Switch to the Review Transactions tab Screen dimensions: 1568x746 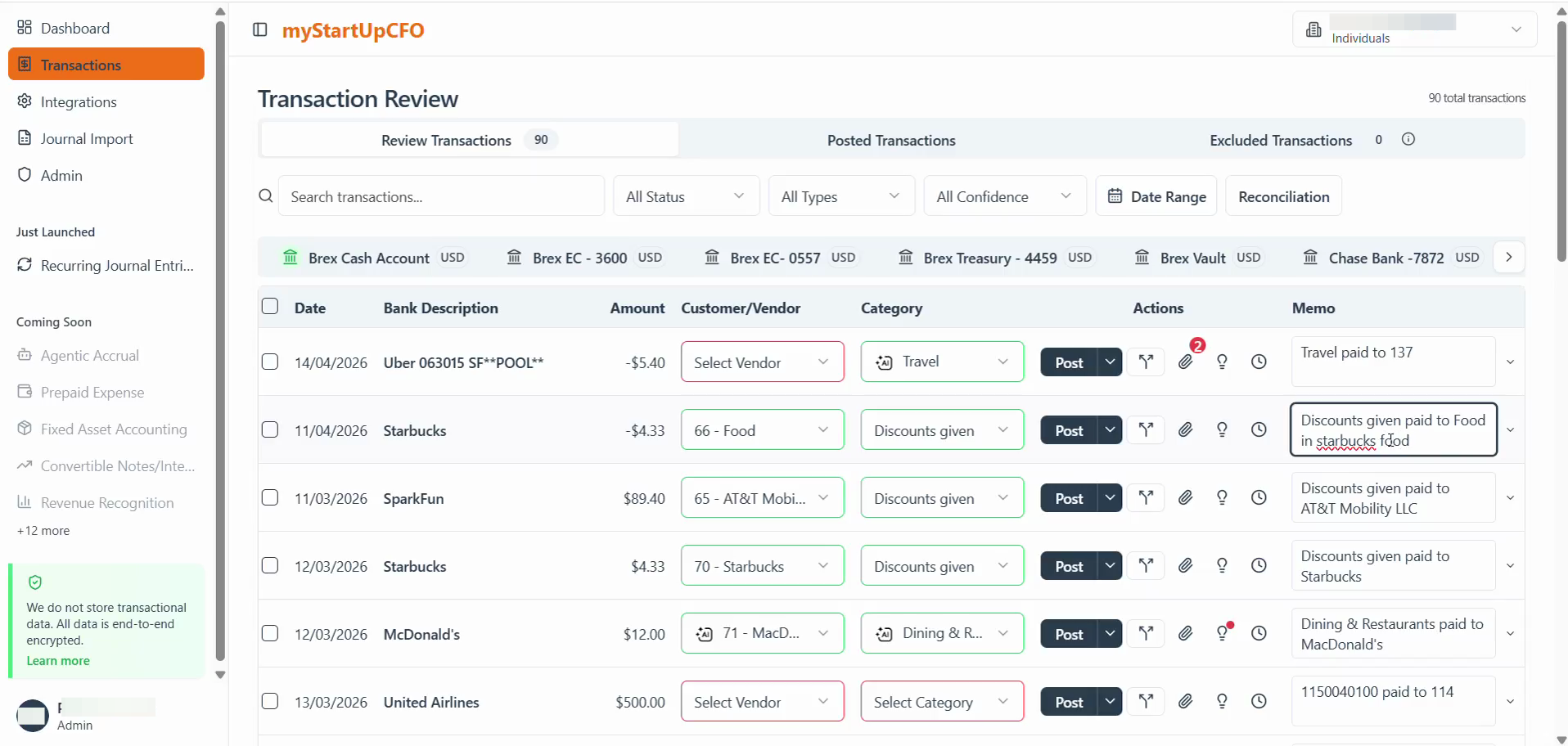click(x=469, y=140)
